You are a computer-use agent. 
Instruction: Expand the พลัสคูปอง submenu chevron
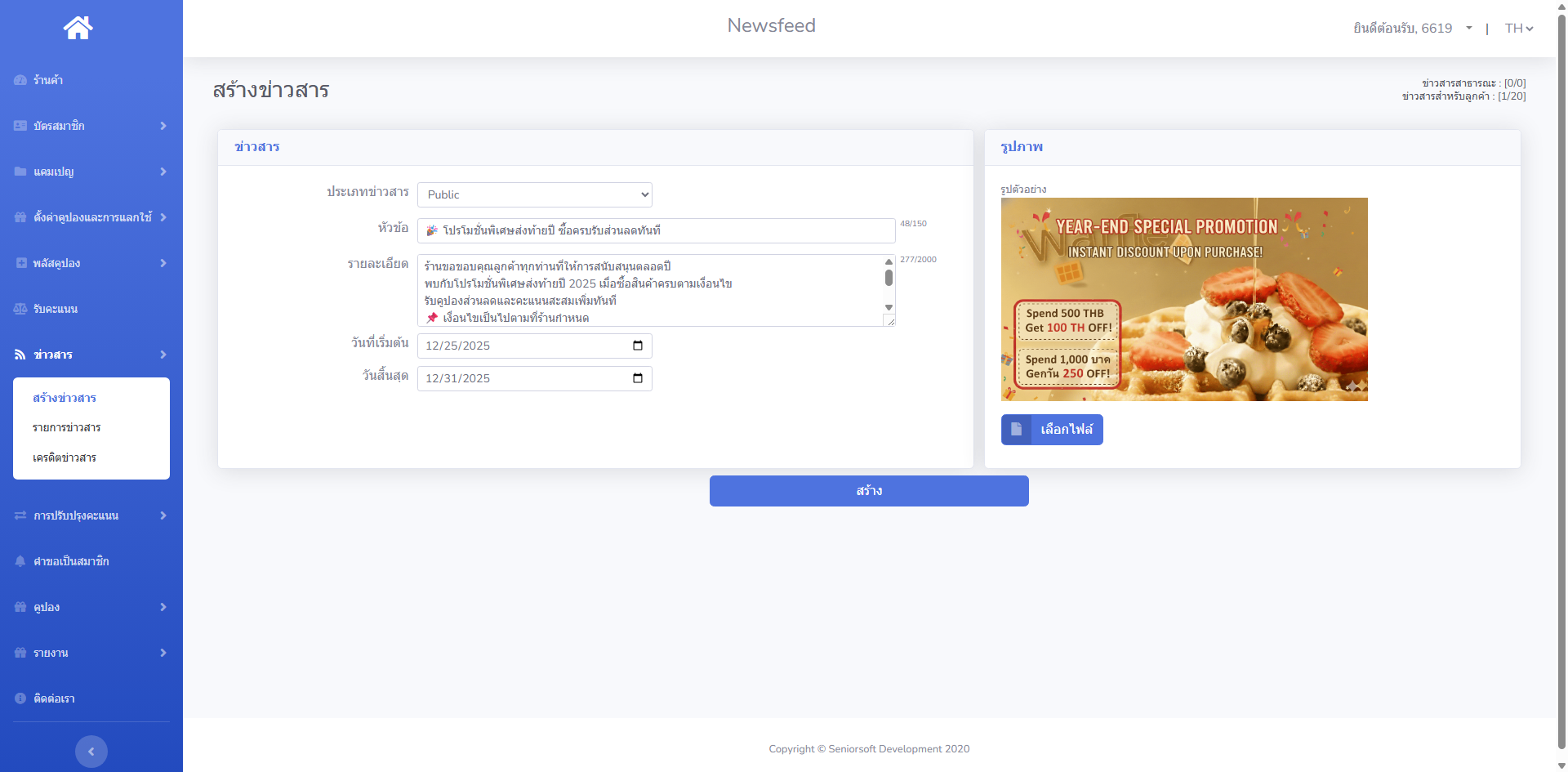[163, 263]
